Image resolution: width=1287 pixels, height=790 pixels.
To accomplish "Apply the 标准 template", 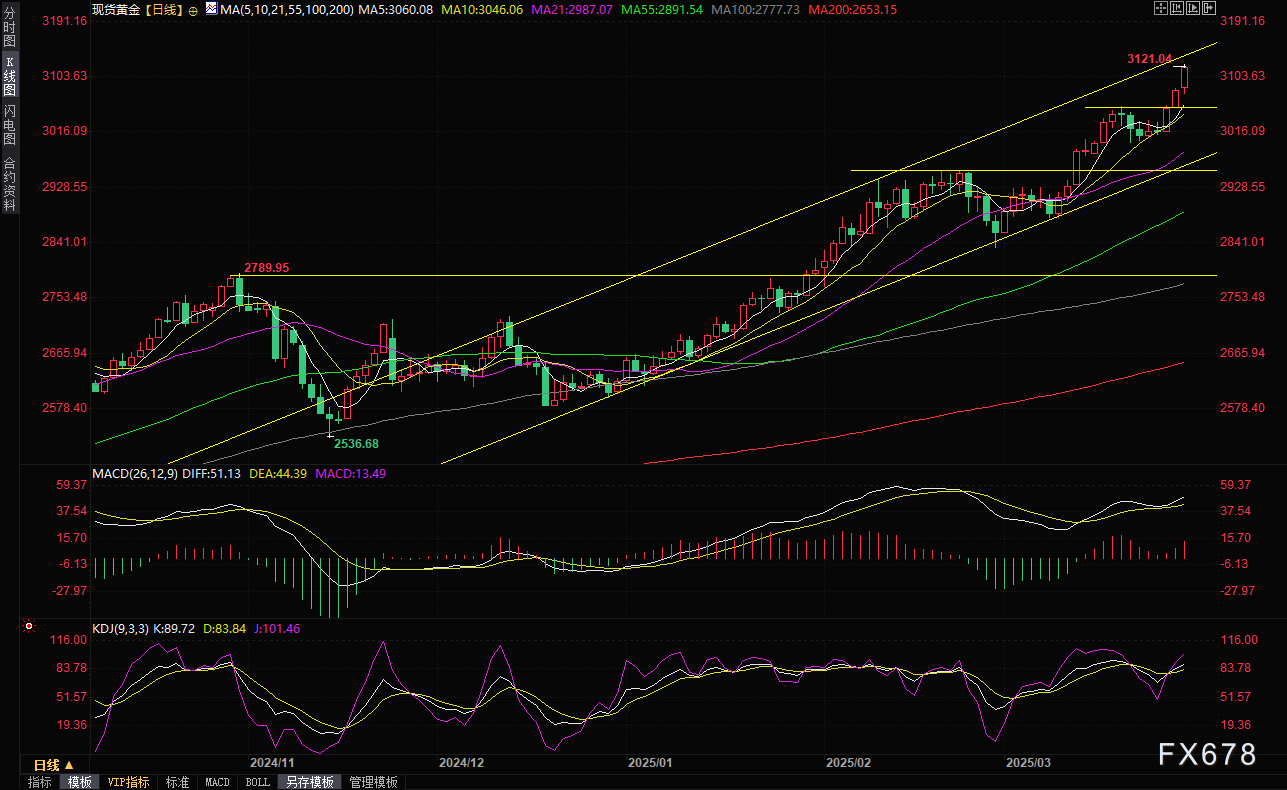I will point(177,782).
